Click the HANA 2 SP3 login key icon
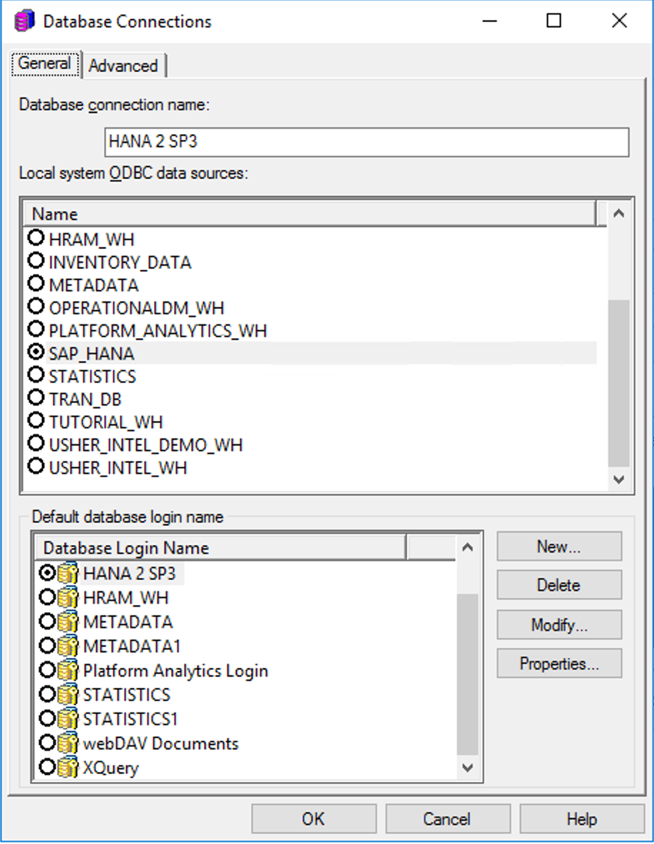This screenshot has width=654, height=844. 68,573
